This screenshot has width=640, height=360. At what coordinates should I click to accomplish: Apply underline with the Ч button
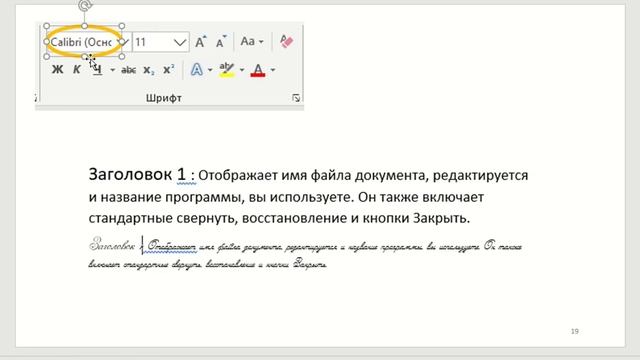pos(98,70)
